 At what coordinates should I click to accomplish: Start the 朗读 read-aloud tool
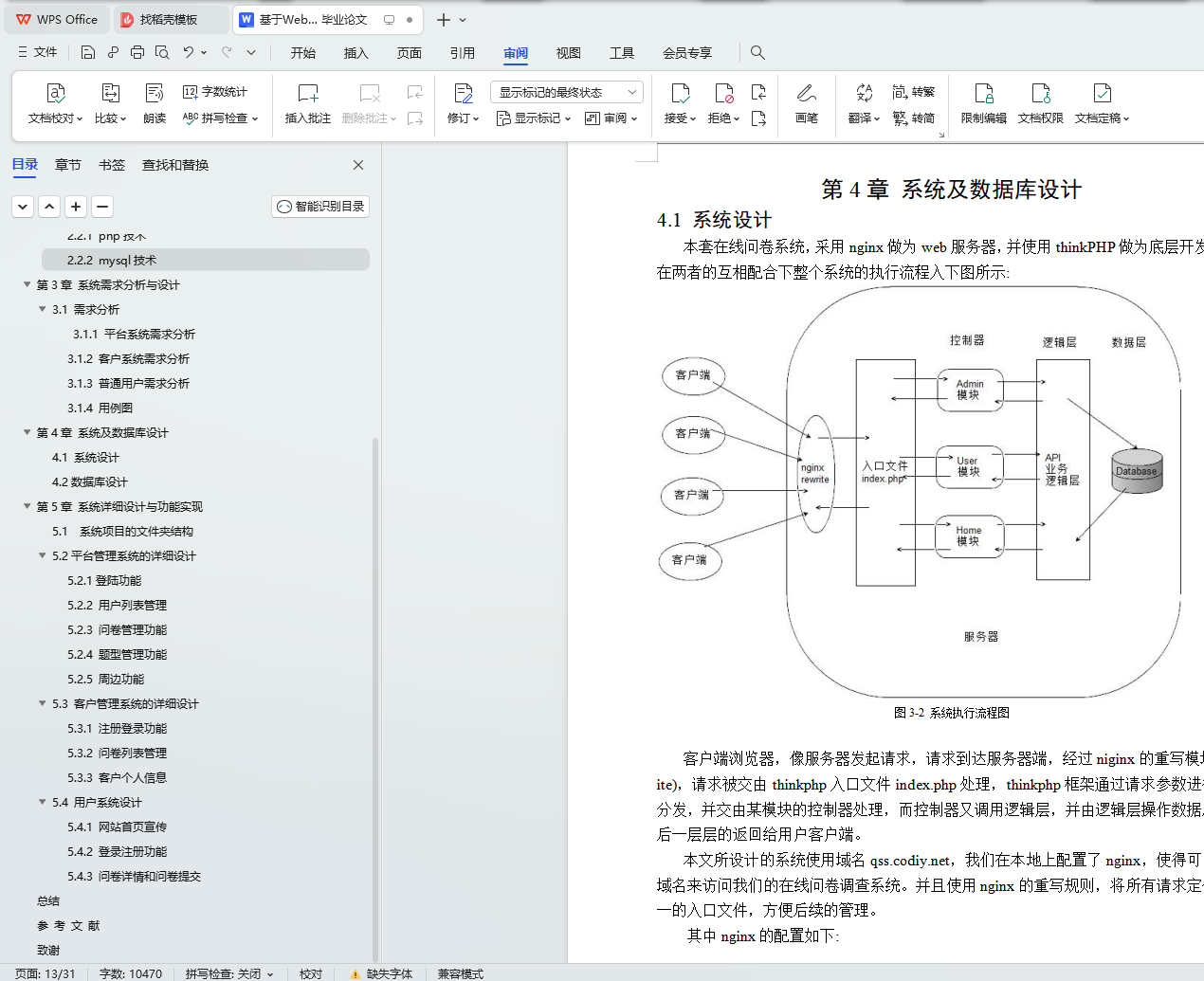[155, 104]
